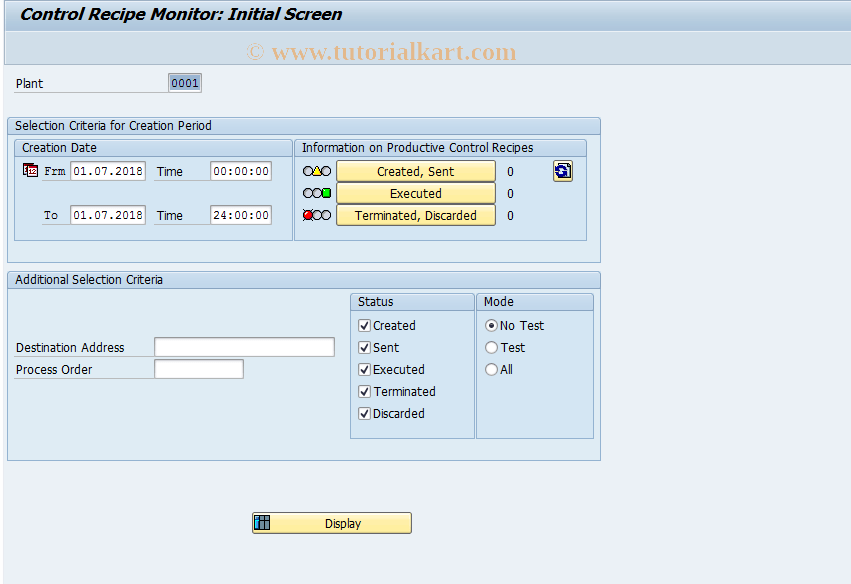This screenshot has height=584, width=851.
Task: Disable the Sent status checkbox
Action: [x=364, y=347]
